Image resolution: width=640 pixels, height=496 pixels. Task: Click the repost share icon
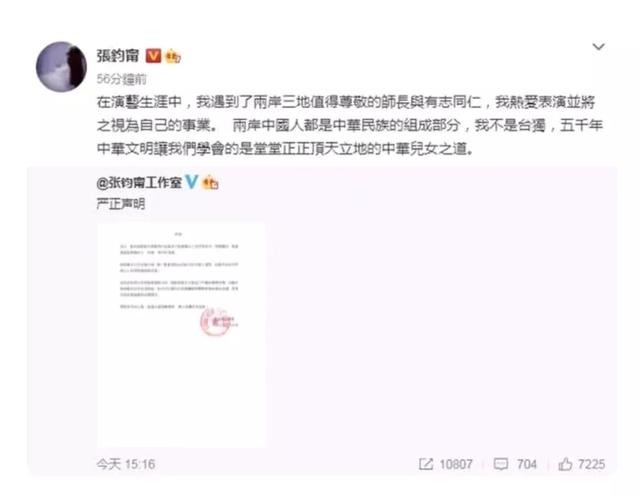(x=426, y=464)
